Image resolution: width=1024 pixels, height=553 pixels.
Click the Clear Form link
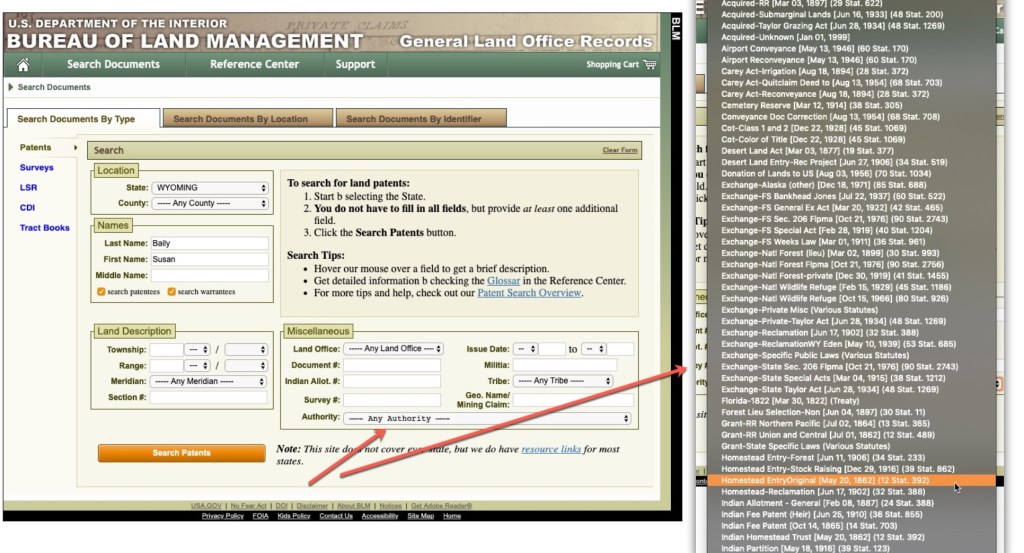tap(619, 150)
